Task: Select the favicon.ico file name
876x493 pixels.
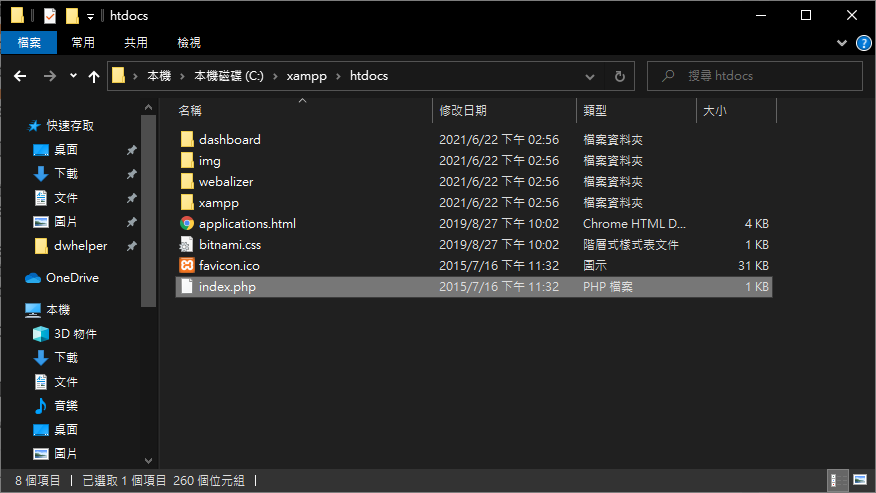Action: 229,266
